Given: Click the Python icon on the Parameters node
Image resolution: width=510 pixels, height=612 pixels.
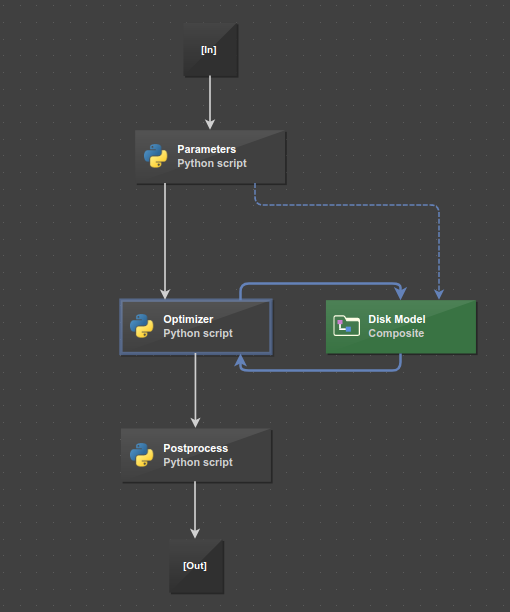Looking at the screenshot, I should coord(156,156).
